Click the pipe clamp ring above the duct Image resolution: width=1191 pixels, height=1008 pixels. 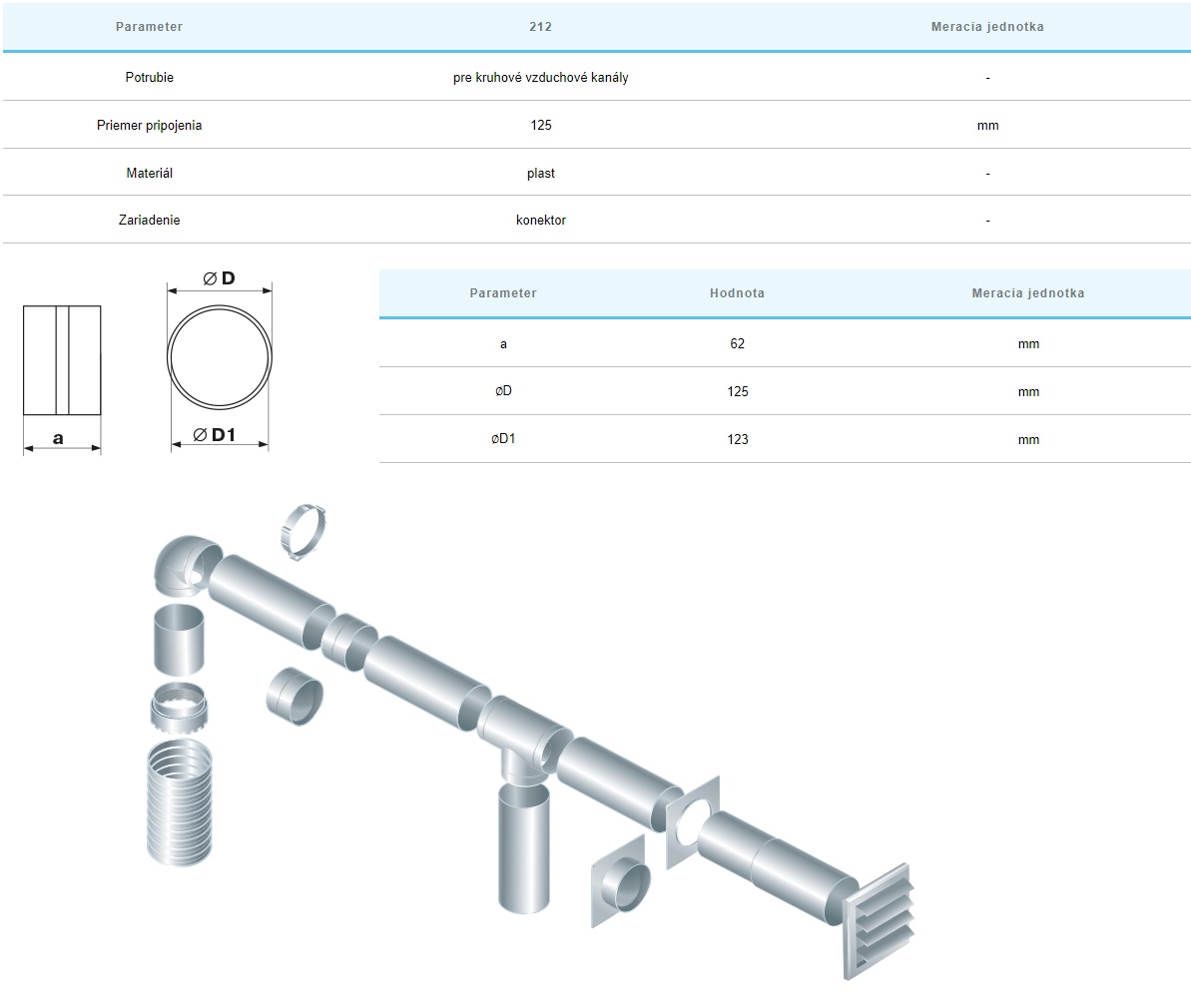click(x=303, y=528)
